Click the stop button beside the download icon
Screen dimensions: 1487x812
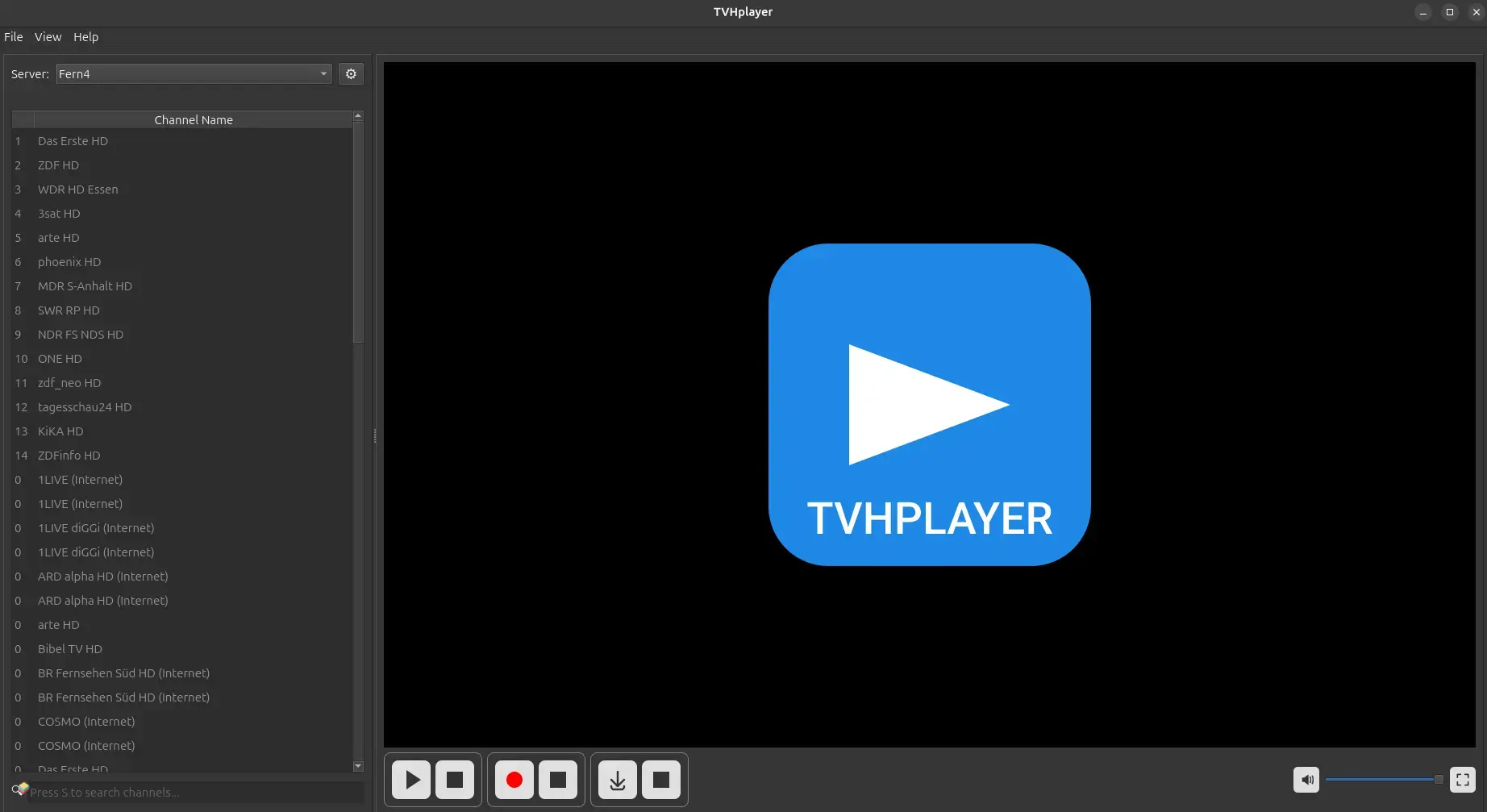pos(661,780)
